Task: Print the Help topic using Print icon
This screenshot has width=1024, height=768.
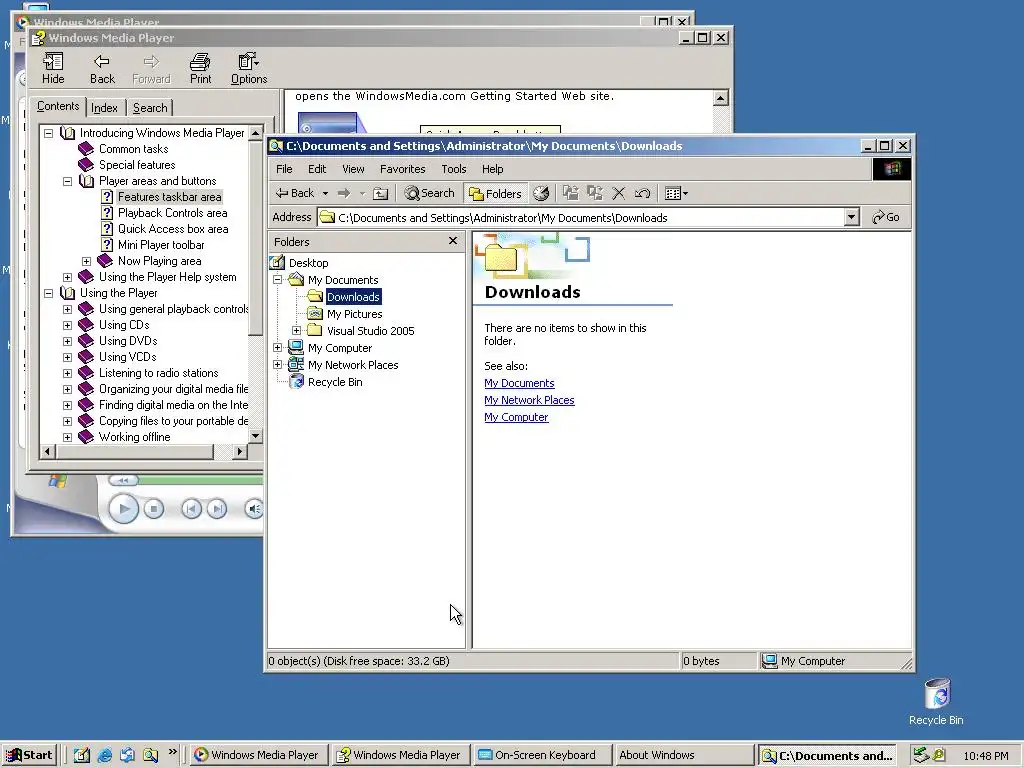Action: 200,68
